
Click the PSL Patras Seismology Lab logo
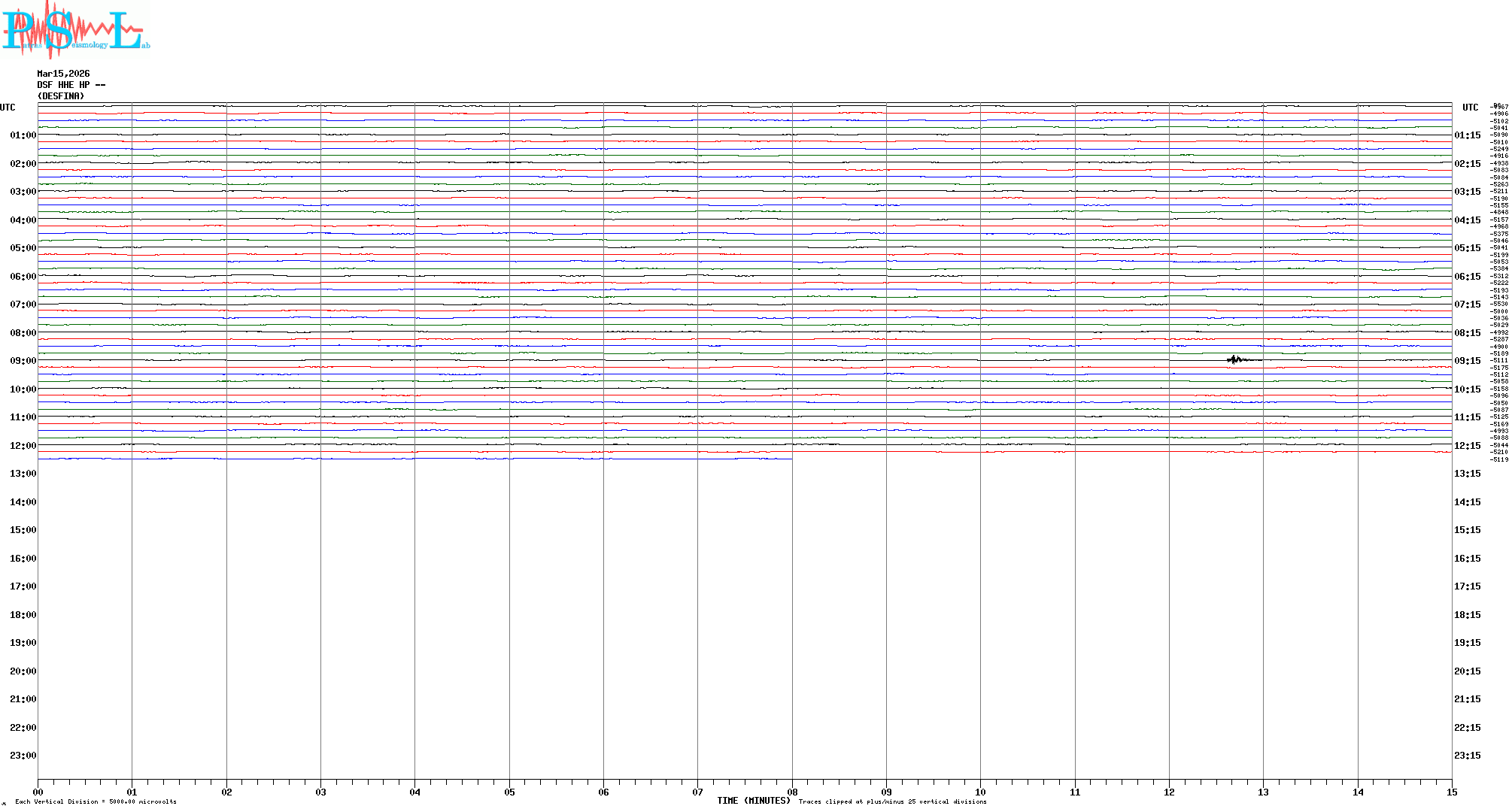[x=75, y=29]
